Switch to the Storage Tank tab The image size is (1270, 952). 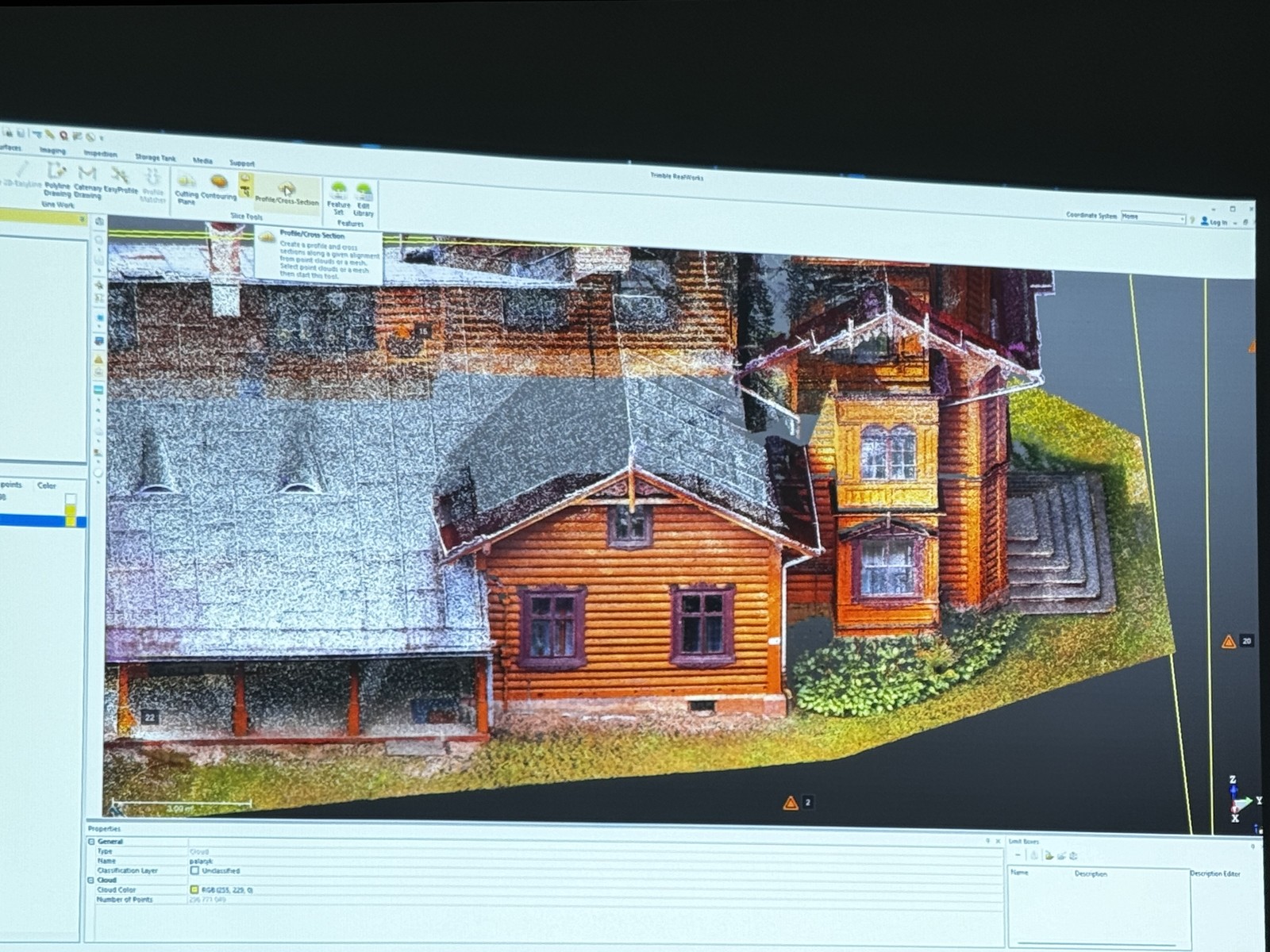point(155,158)
